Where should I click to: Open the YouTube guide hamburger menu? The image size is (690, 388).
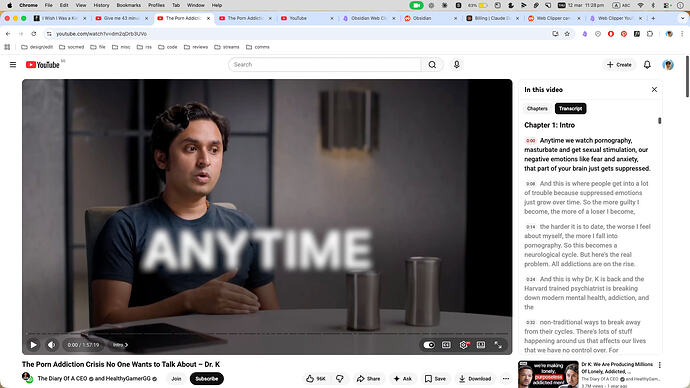pos(13,65)
